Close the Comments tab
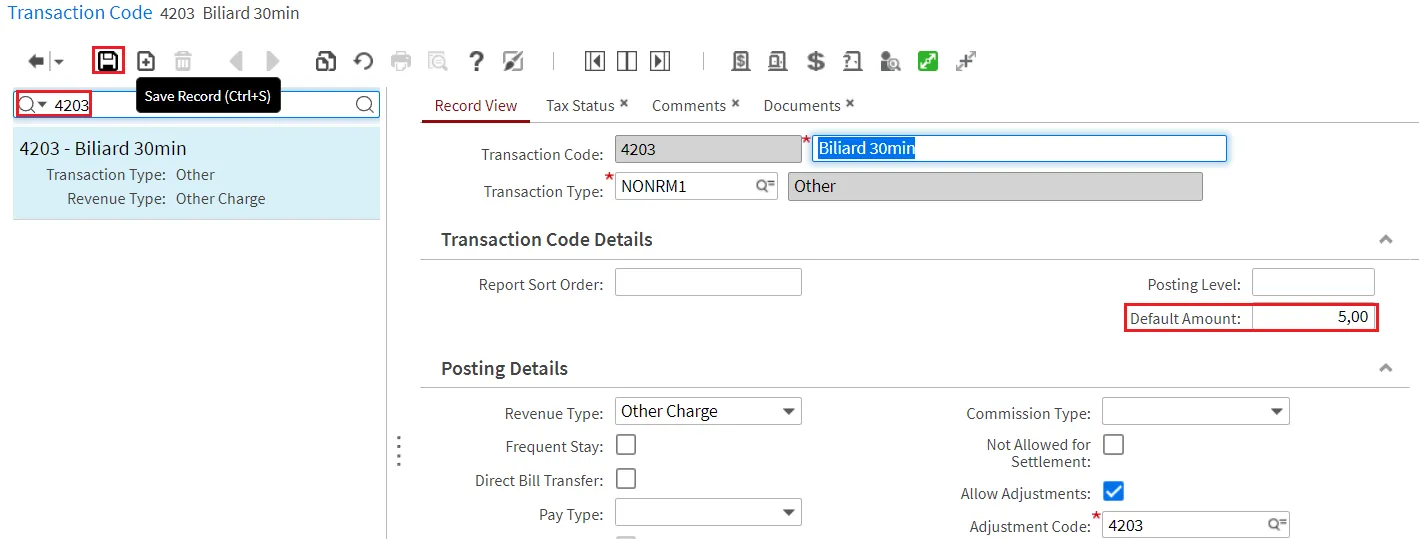 coord(735,103)
